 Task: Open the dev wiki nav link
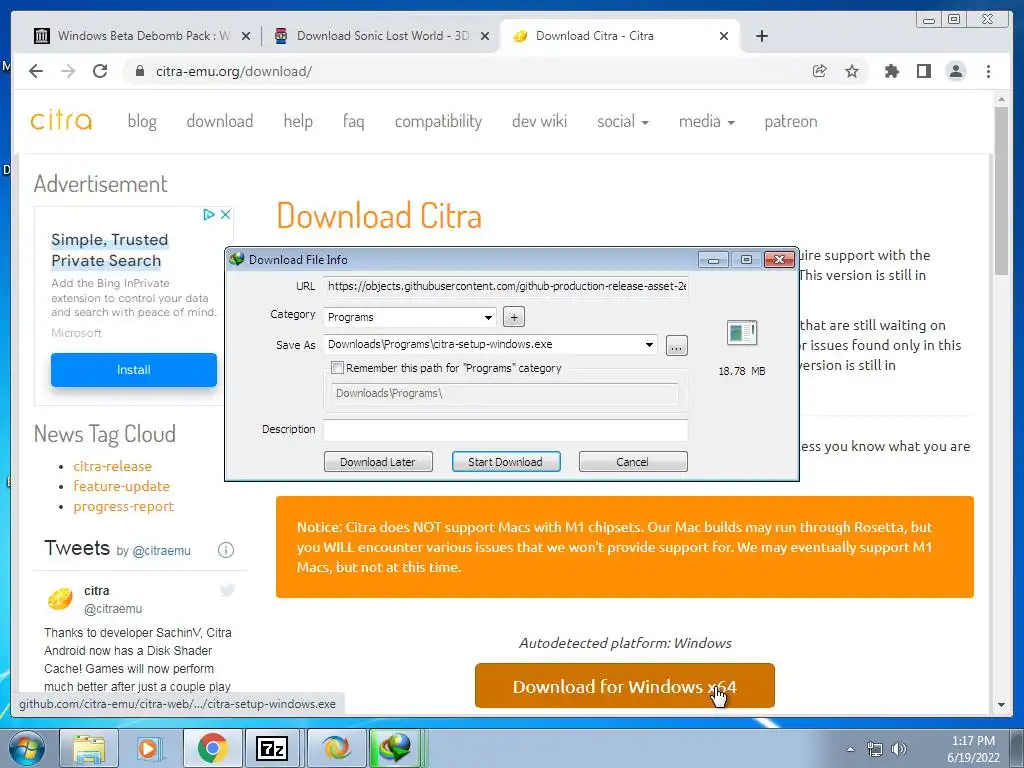[x=539, y=121]
